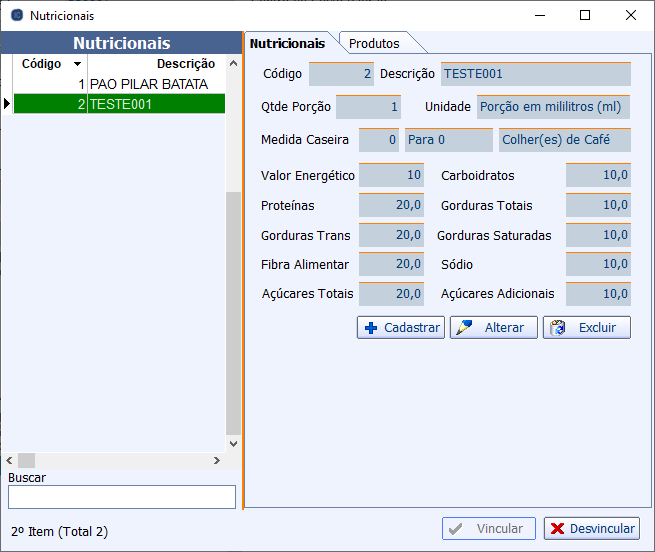The width and height of the screenshot is (655, 552).
Task: Click the Valor Energético field
Action: [391, 176]
